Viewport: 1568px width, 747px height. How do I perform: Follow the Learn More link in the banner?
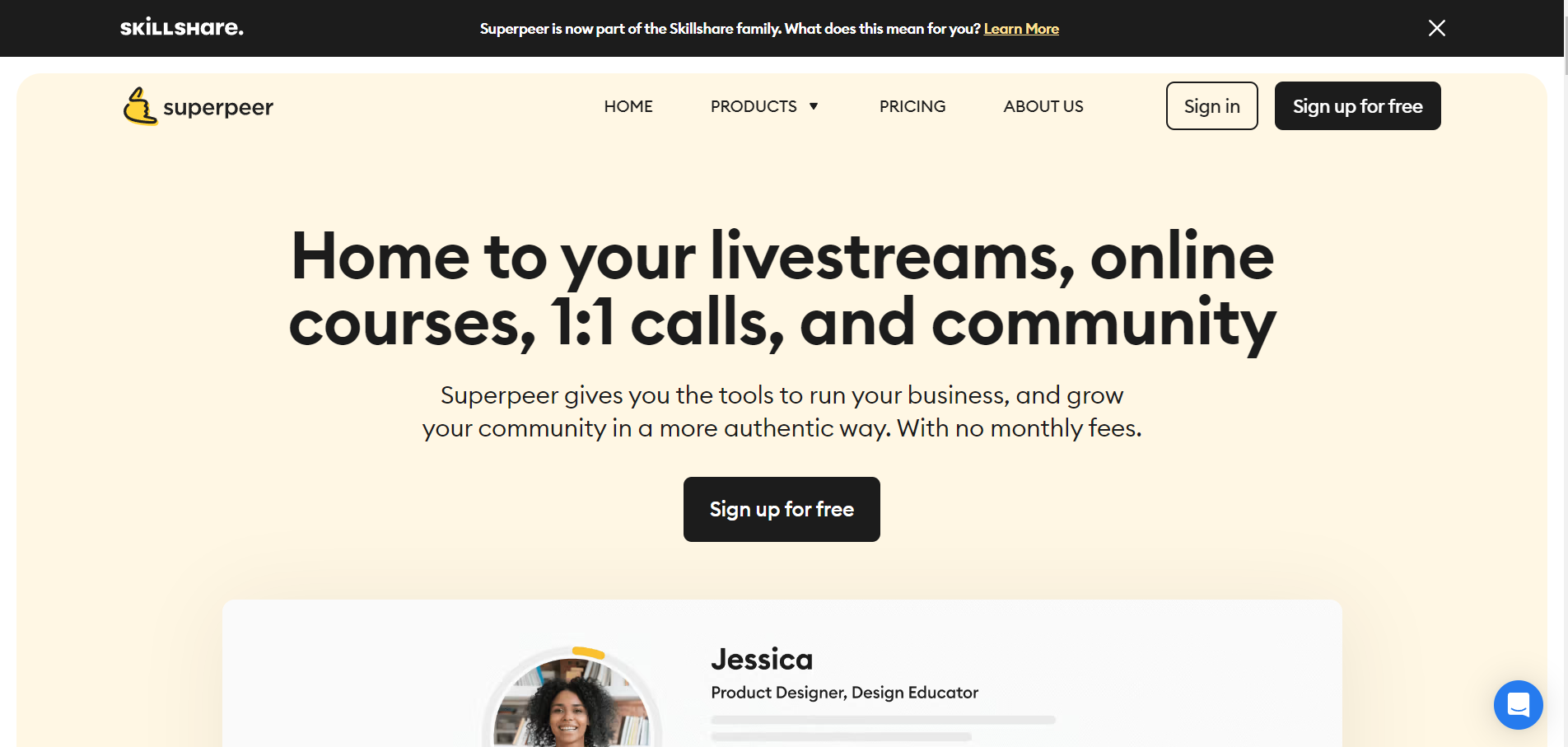1021,28
